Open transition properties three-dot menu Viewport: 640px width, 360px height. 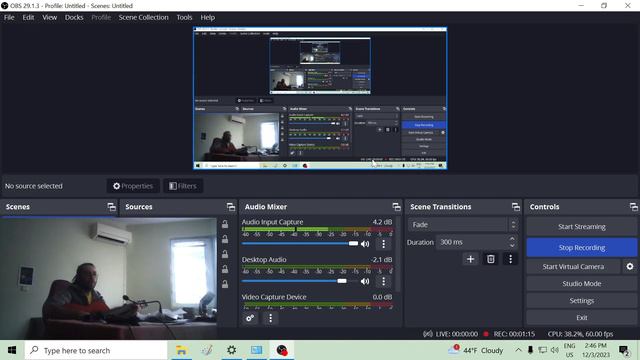coord(510,259)
